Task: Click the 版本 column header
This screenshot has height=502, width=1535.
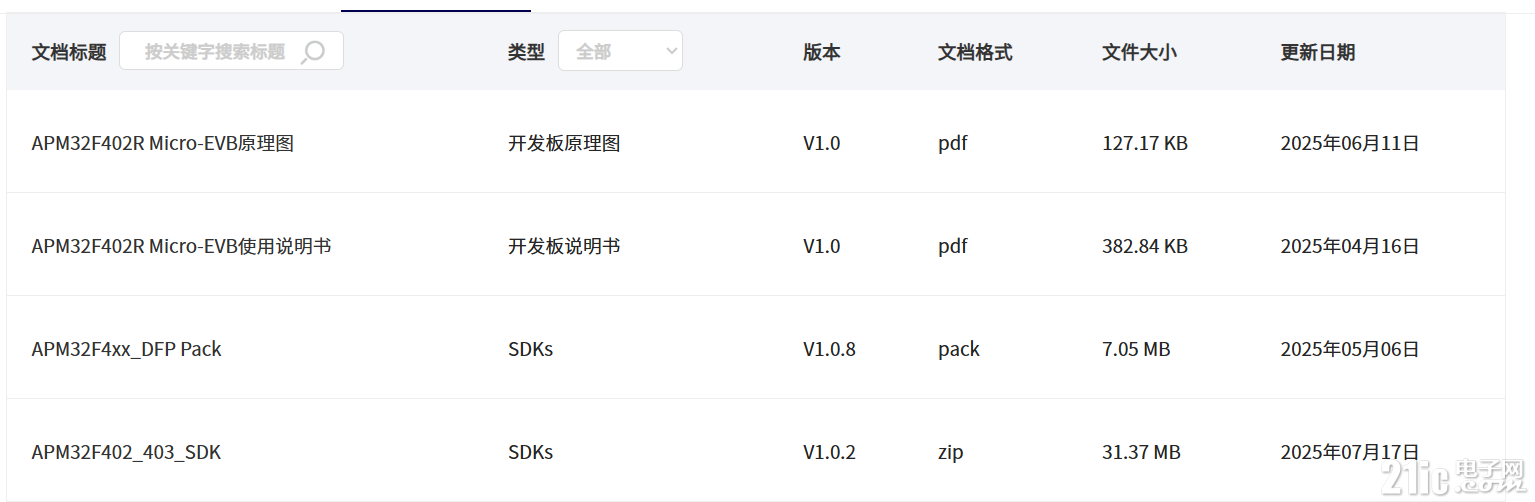Action: point(822,52)
